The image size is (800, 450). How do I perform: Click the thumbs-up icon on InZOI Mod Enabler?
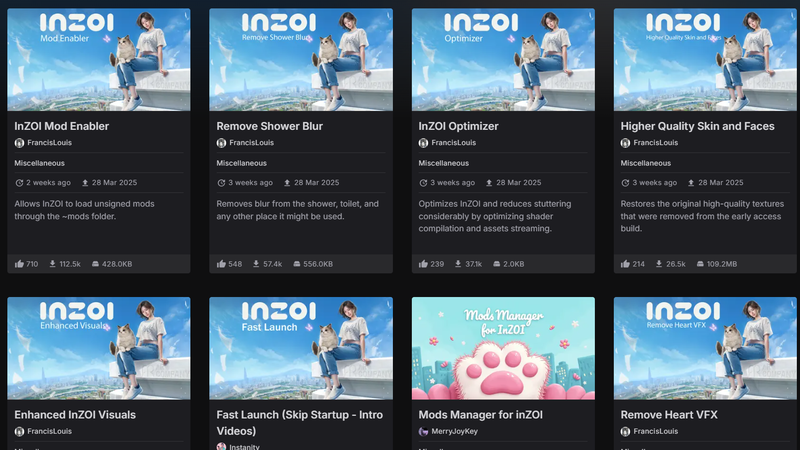tap(20, 264)
